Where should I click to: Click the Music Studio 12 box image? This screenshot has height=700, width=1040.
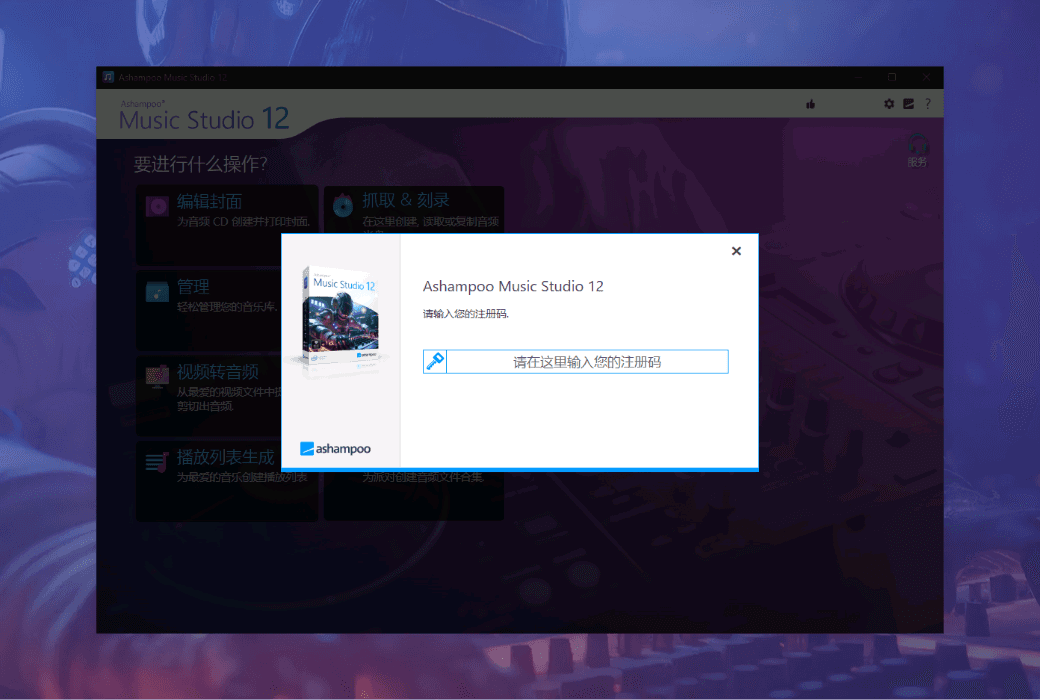341,317
